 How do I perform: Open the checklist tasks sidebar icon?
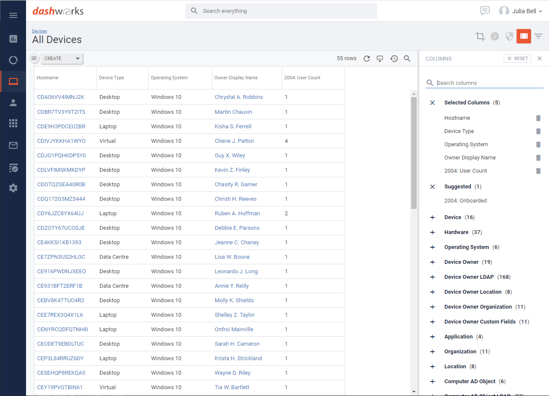pyautogui.click(x=13, y=168)
